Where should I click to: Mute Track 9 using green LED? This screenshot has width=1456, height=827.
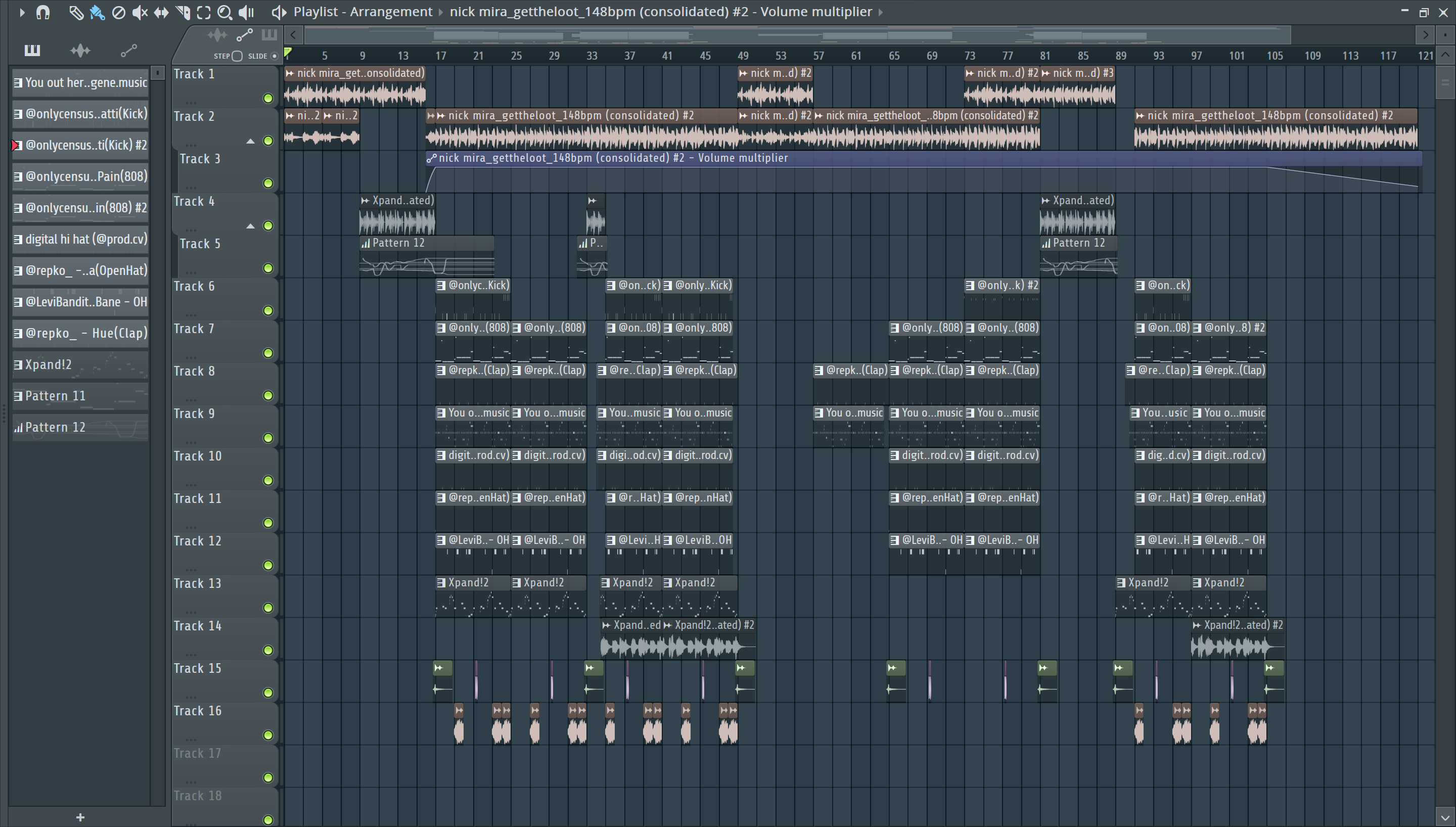tap(268, 438)
